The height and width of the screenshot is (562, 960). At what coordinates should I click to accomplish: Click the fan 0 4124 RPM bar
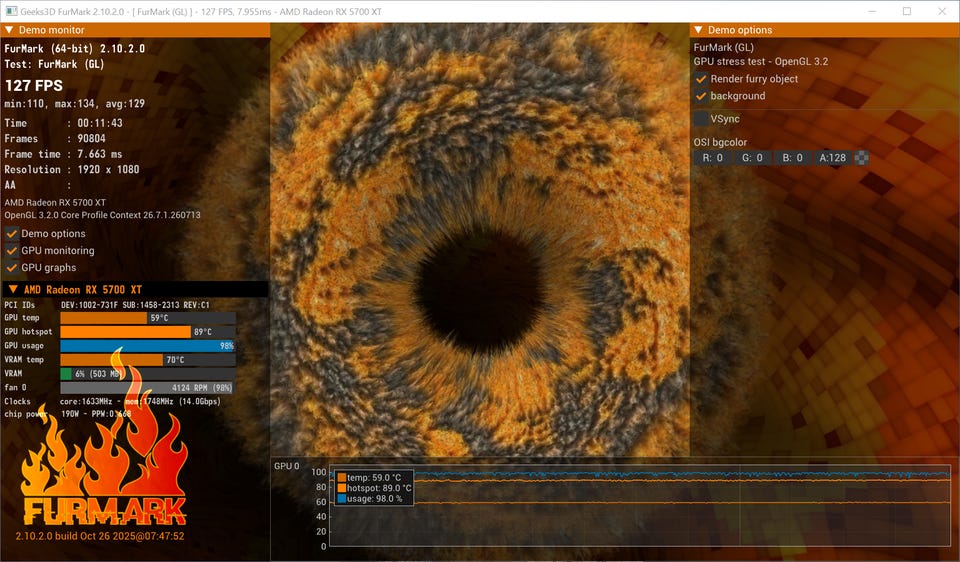tap(148, 388)
